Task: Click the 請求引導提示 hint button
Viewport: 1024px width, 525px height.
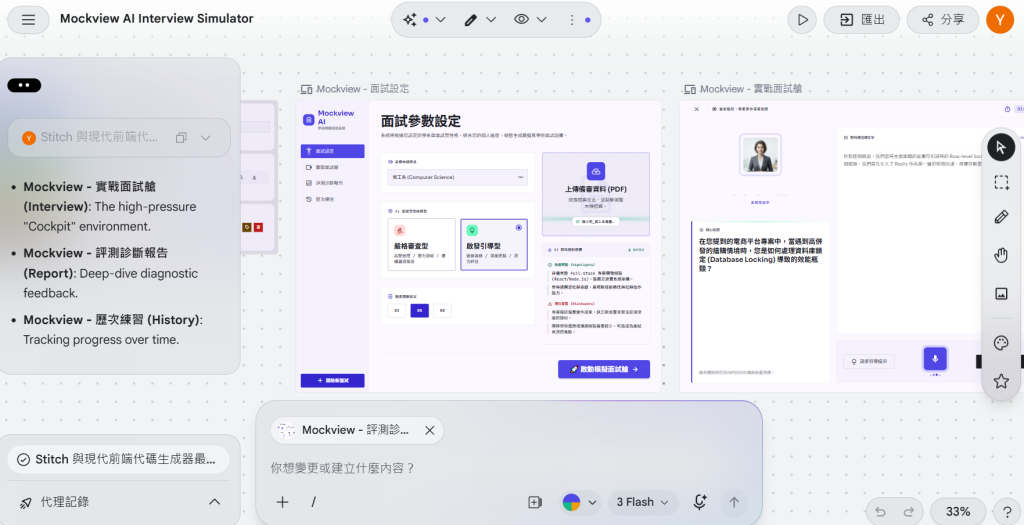Action: click(x=869, y=361)
